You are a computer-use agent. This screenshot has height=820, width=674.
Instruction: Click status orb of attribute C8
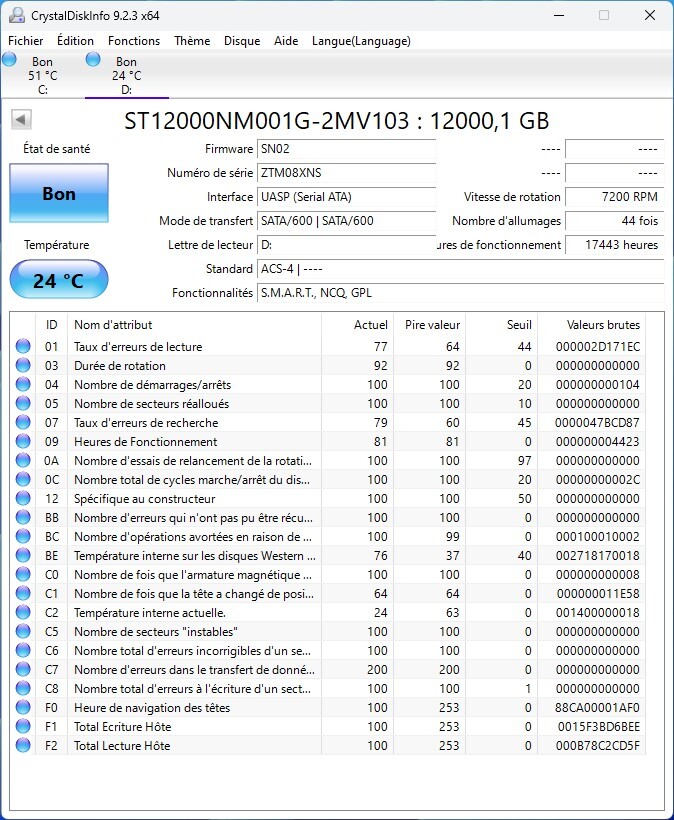(23, 688)
